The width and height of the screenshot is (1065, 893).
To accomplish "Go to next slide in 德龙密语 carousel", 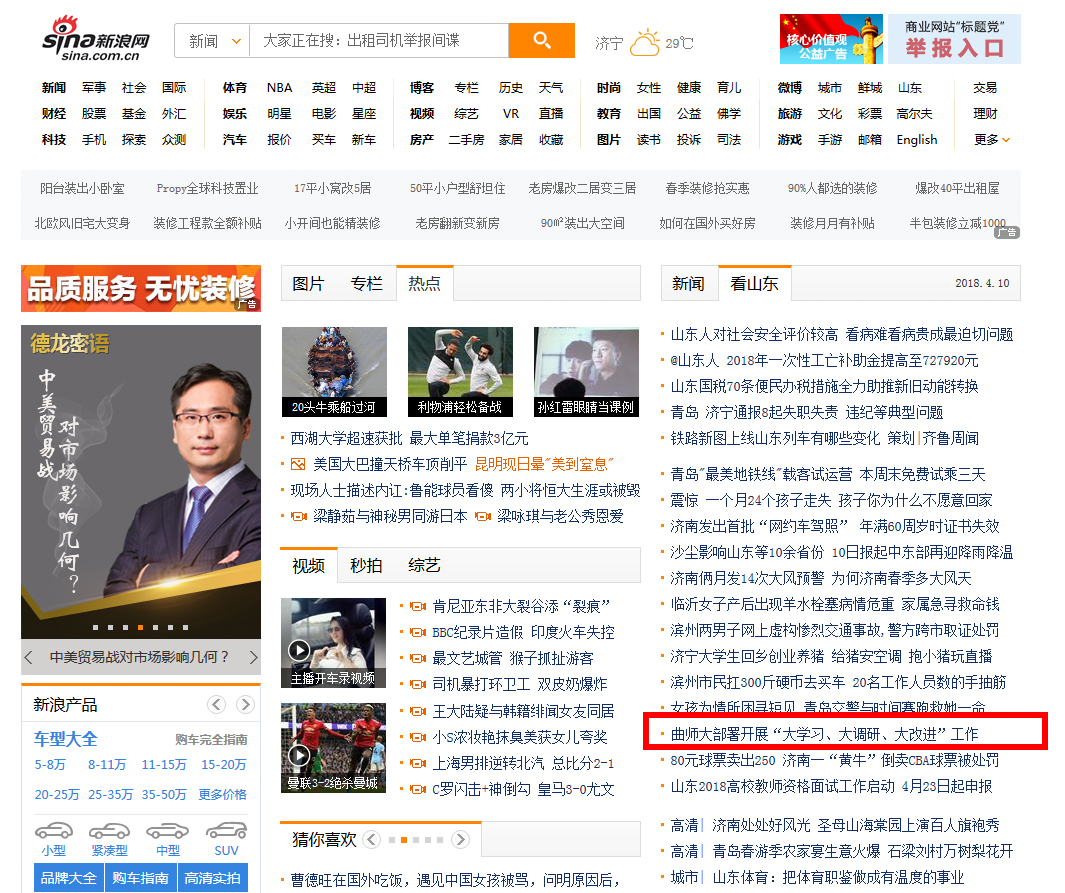I will [x=253, y=657].
